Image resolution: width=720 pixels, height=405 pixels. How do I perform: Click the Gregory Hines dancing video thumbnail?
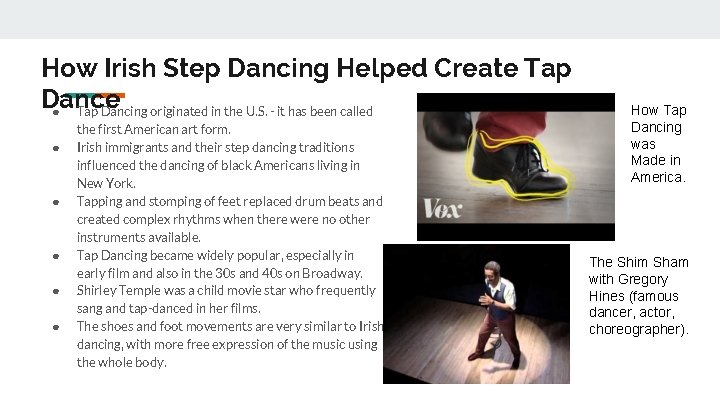pyautogui.click(x=476, y=314)
